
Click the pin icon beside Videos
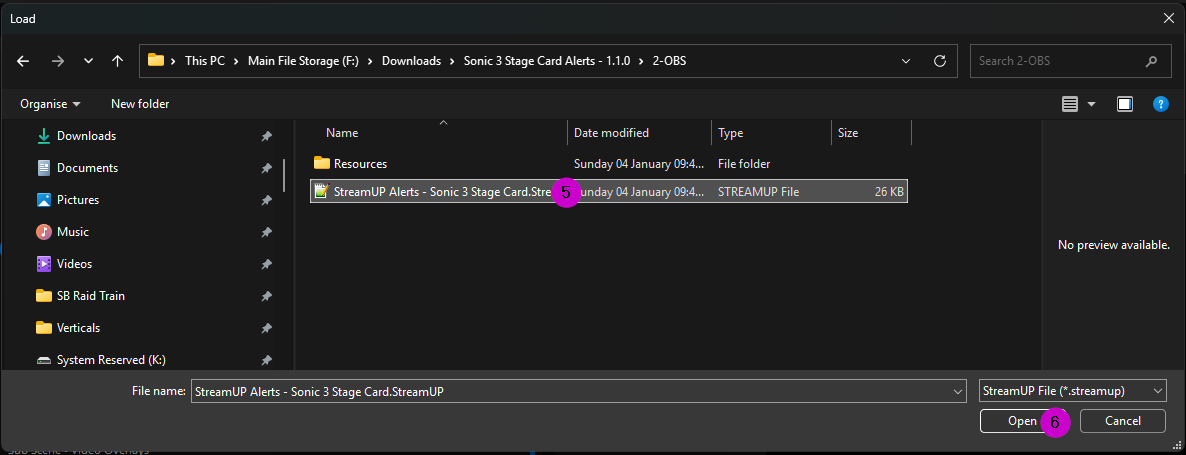pos(266,264)
